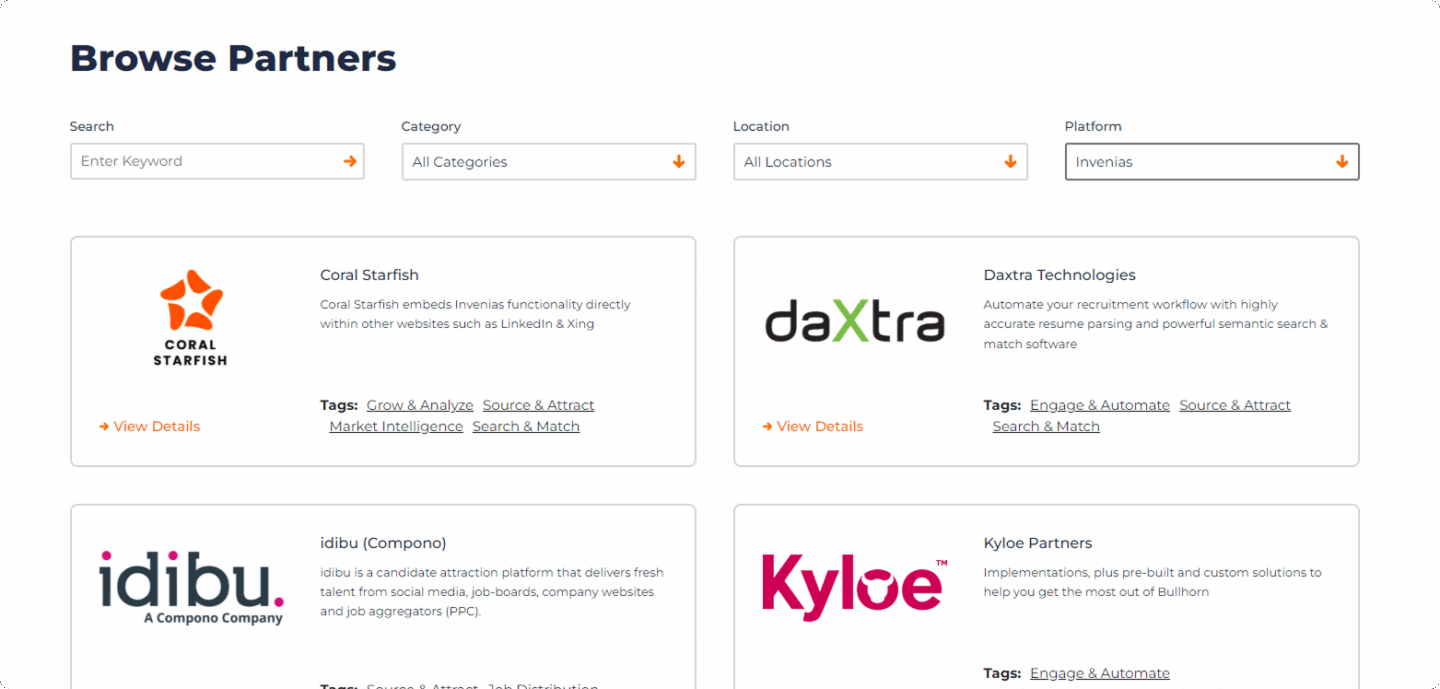Click Search & Match tag on Coral Starfish

coord(526,426)
